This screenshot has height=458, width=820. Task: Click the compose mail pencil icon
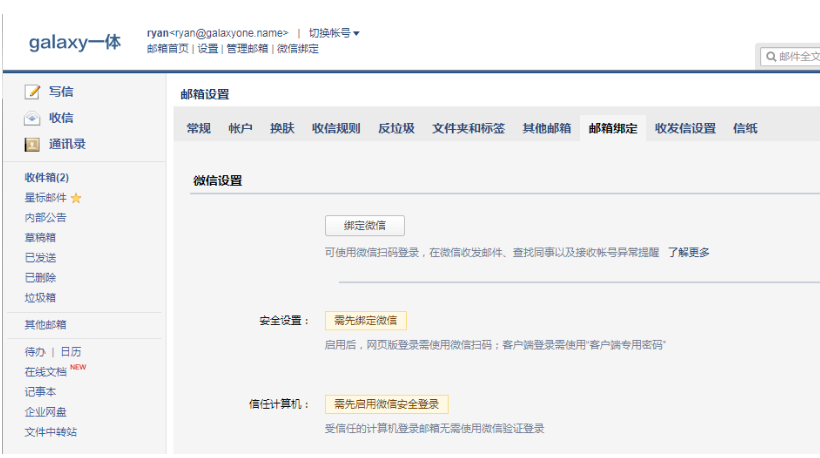[x=32, y=92]
